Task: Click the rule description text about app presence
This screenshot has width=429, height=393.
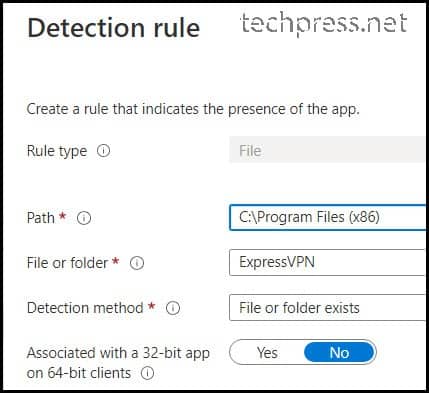Action: pyautogui.click(x=193, y=109)
